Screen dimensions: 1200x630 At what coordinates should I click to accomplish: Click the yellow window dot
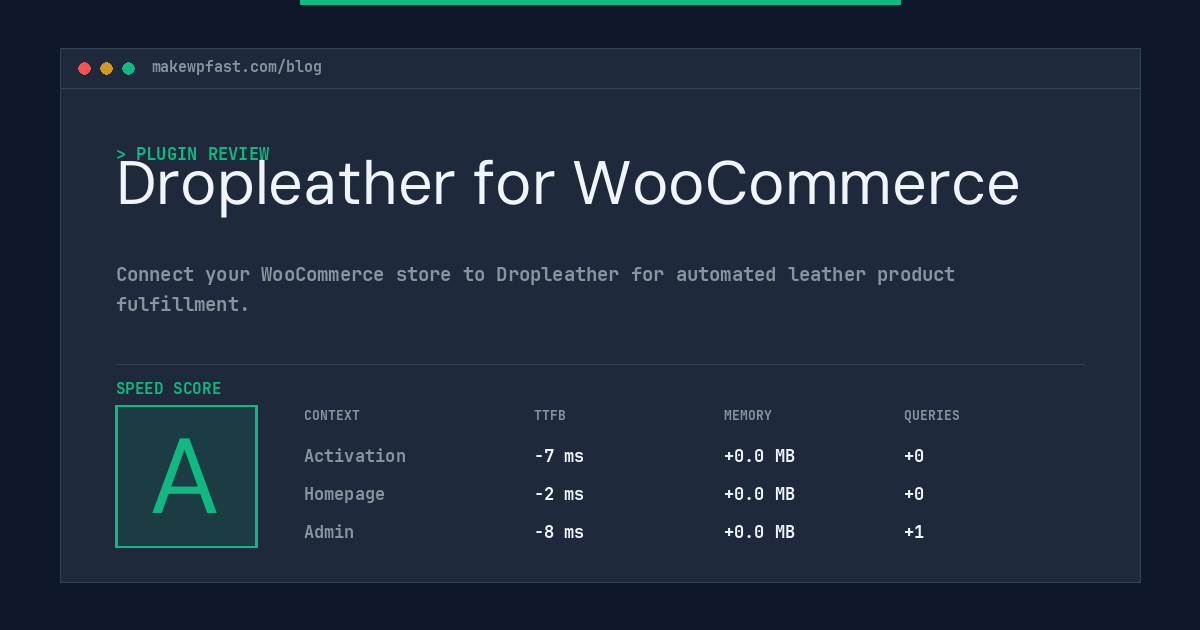click(x=106, y=68)
